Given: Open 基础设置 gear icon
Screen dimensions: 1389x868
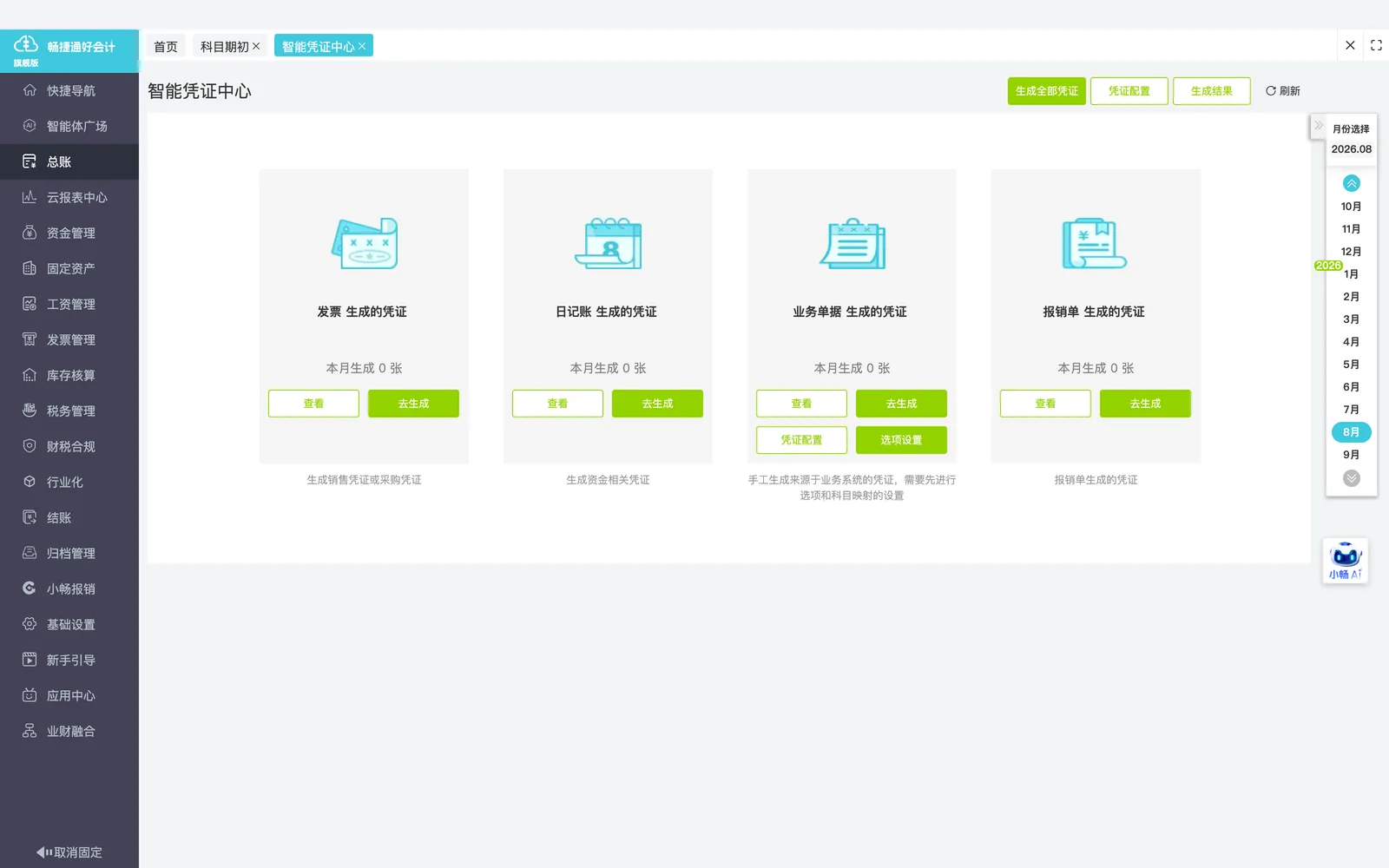Looking at the screenshot, I should point(30,624).
